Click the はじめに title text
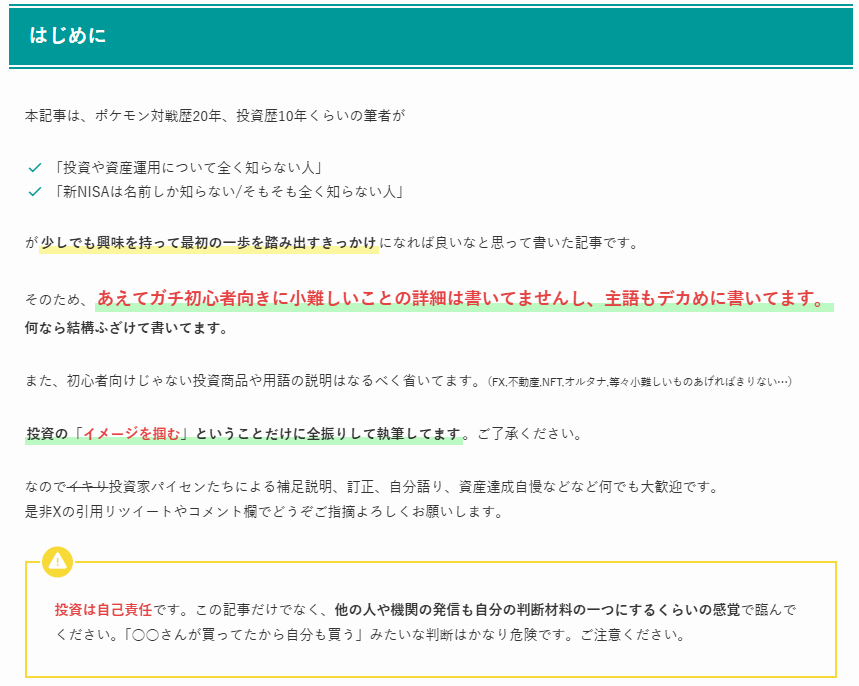Image resolution: width=859 pixels, height=686 pixels. (66, 33)
